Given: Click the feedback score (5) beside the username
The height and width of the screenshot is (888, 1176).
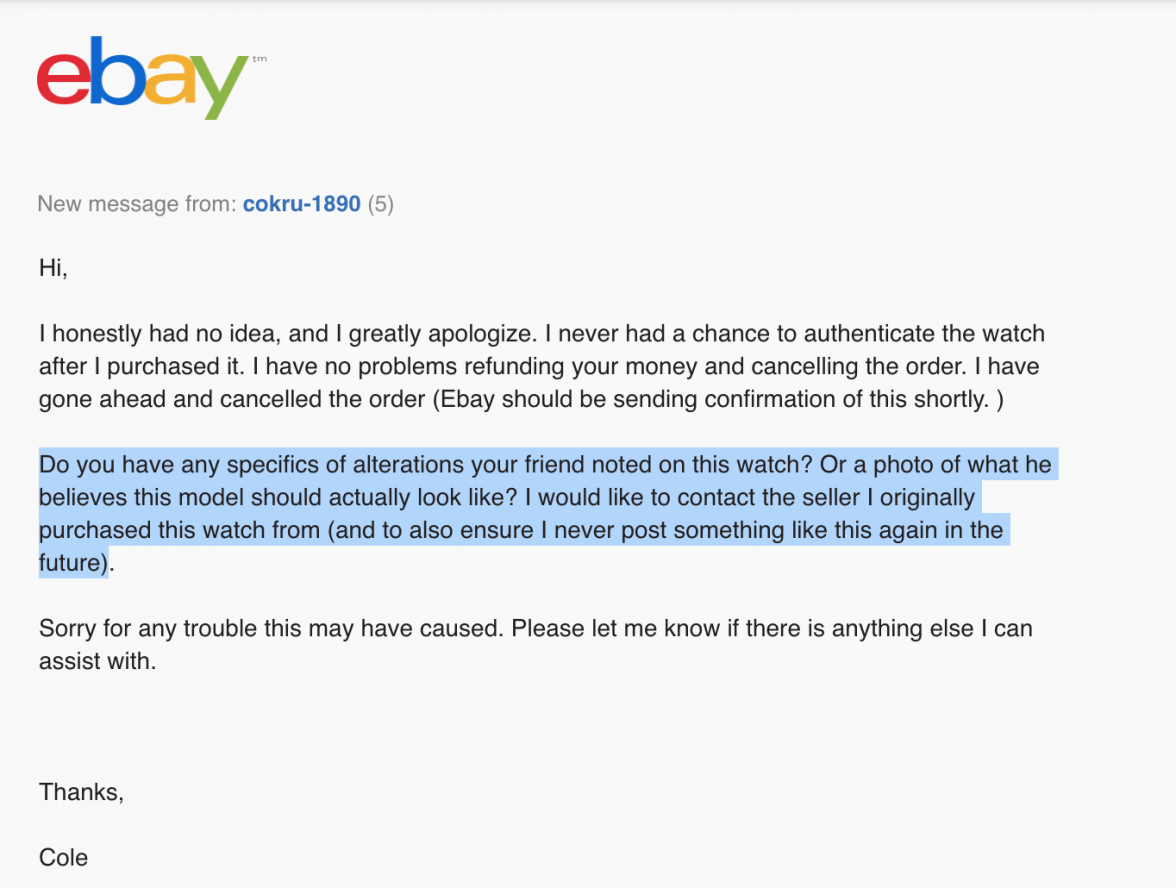Looking at the screenshot, I should click(380, 204).
